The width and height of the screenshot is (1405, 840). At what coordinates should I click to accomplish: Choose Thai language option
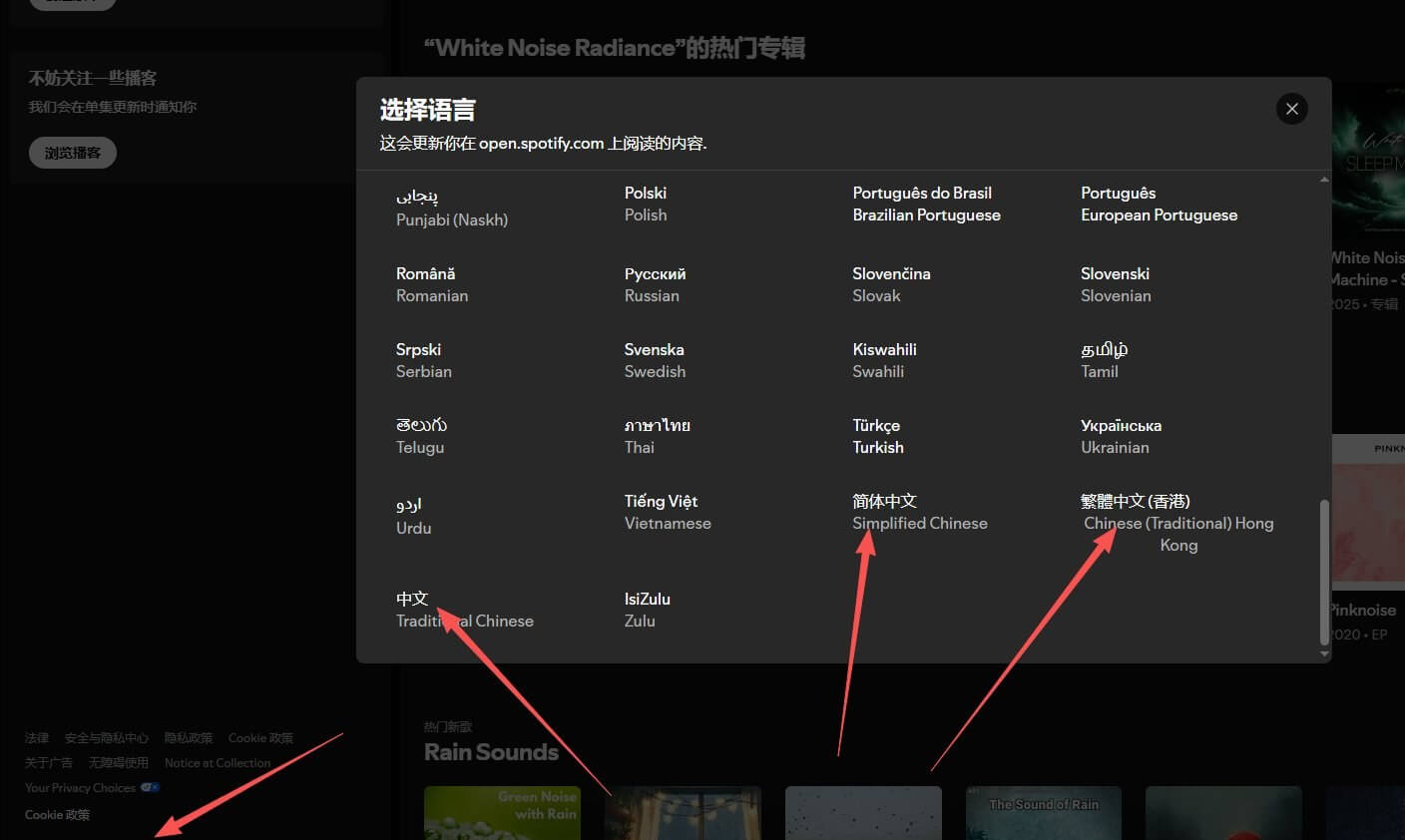click(657, 436)
